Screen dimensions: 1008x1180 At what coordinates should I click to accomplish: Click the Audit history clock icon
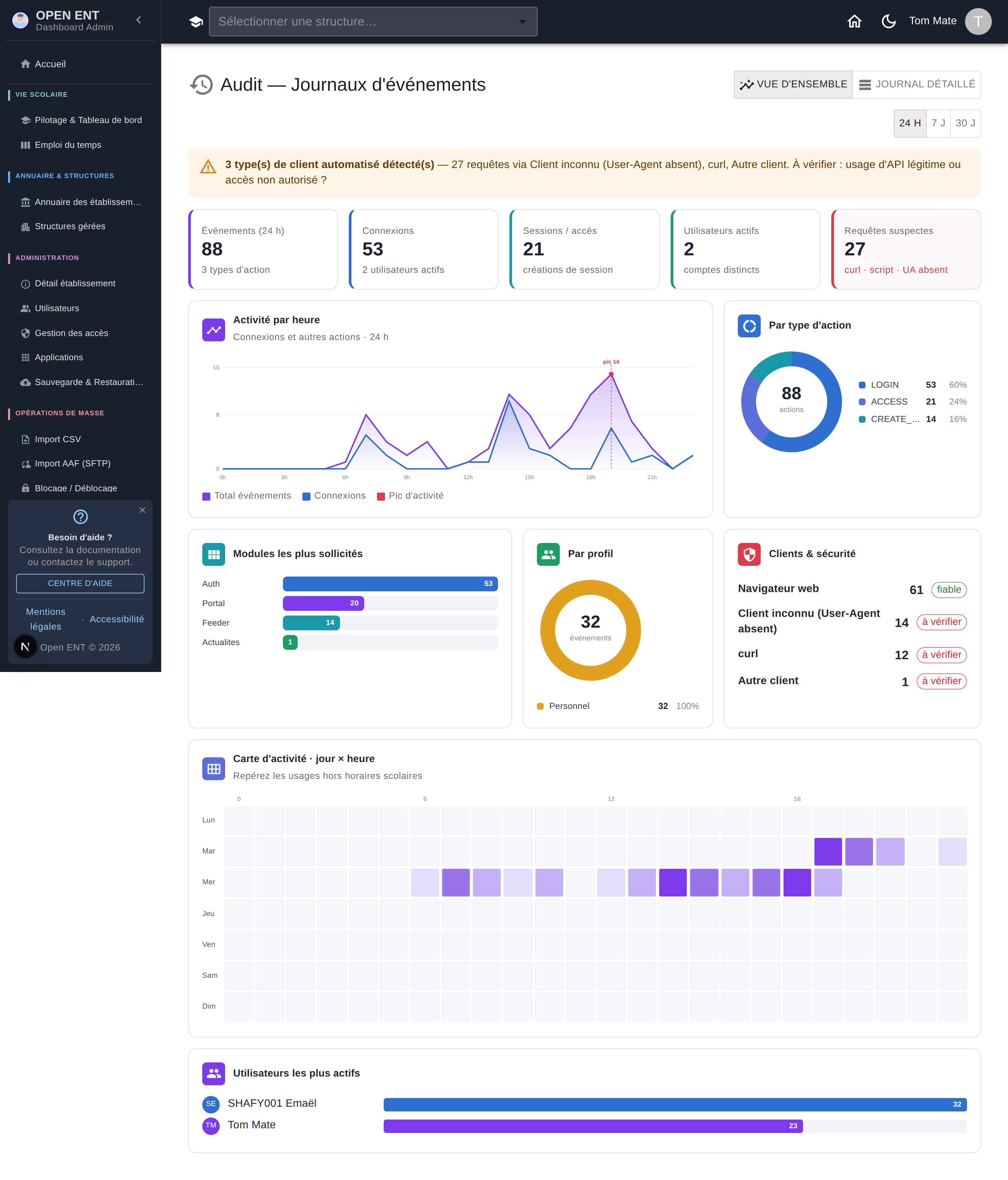click(201, 84)
